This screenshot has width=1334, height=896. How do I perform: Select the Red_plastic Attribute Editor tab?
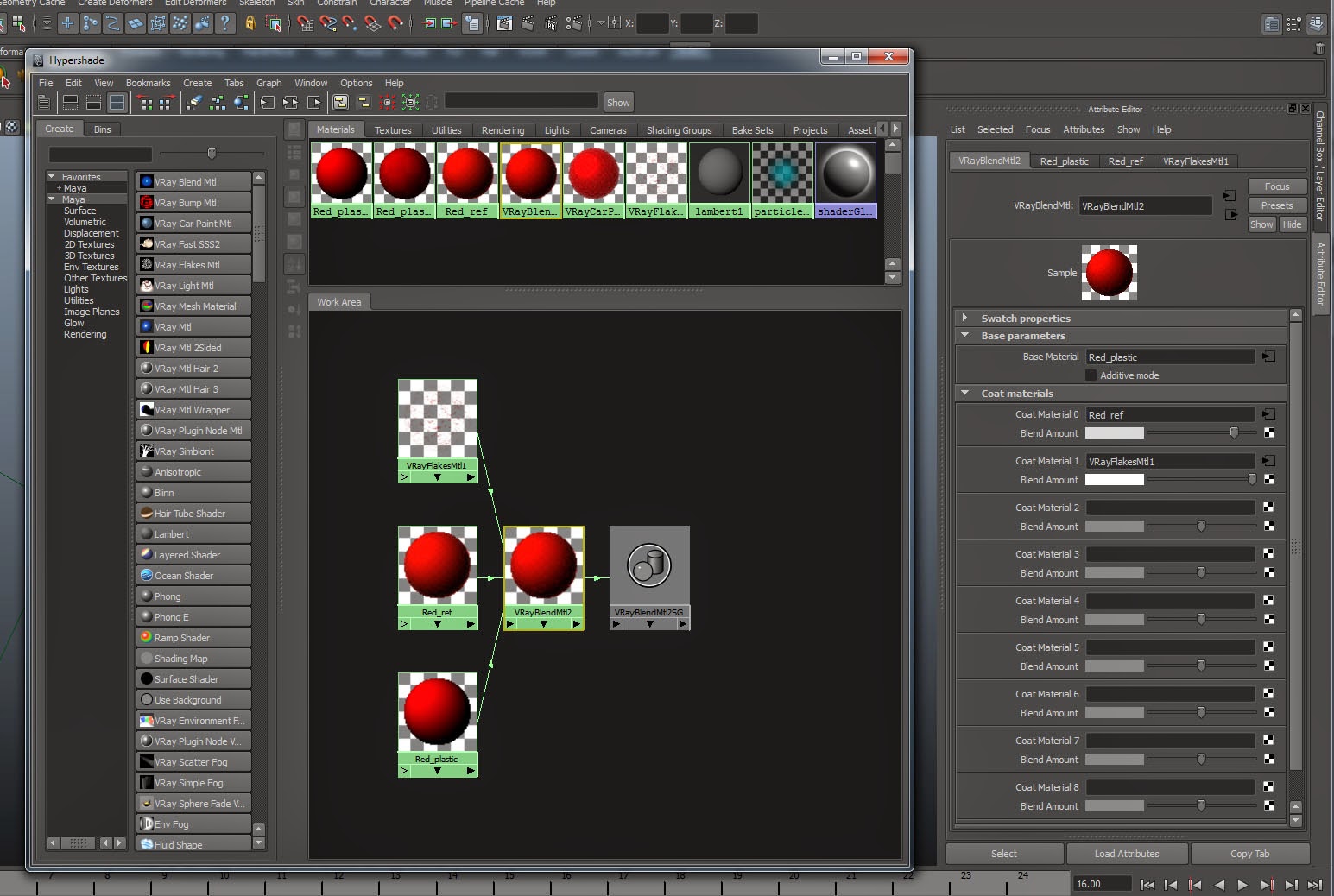click(x=1064, y=161)
